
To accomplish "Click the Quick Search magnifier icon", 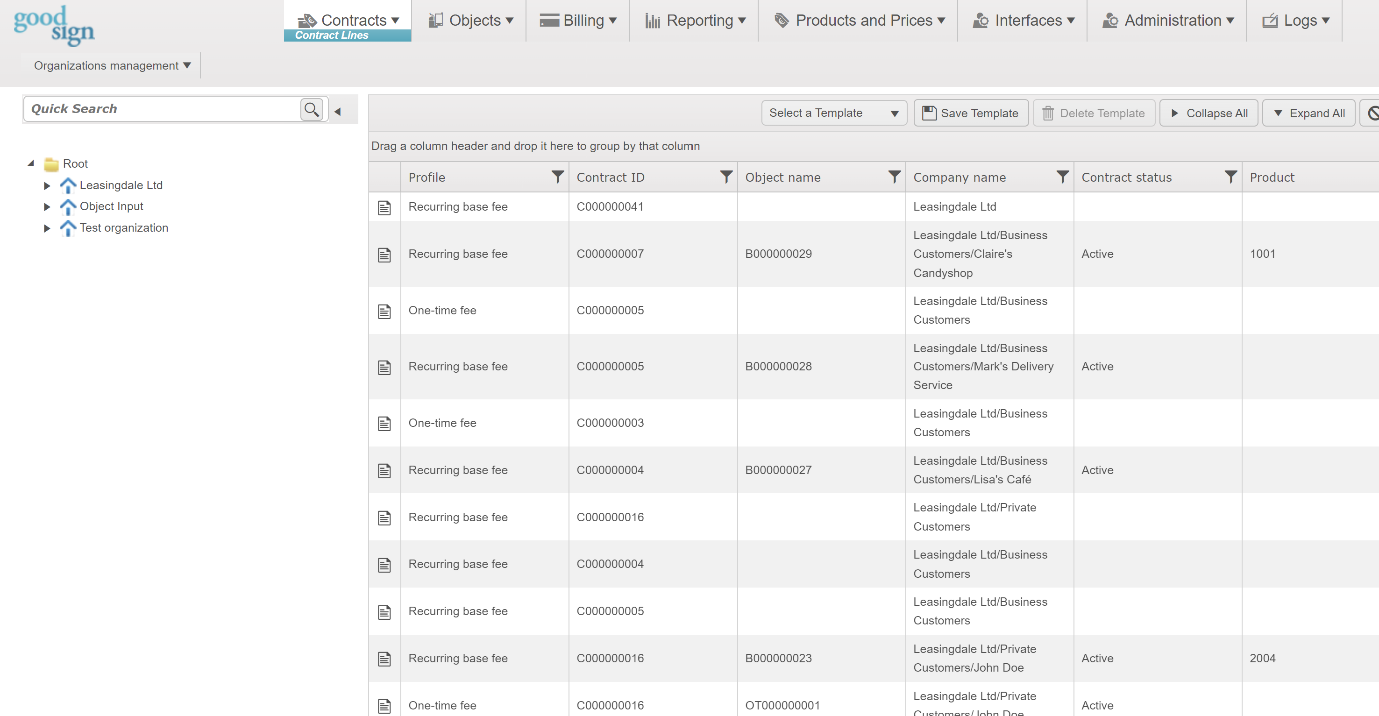I will 312,110.
